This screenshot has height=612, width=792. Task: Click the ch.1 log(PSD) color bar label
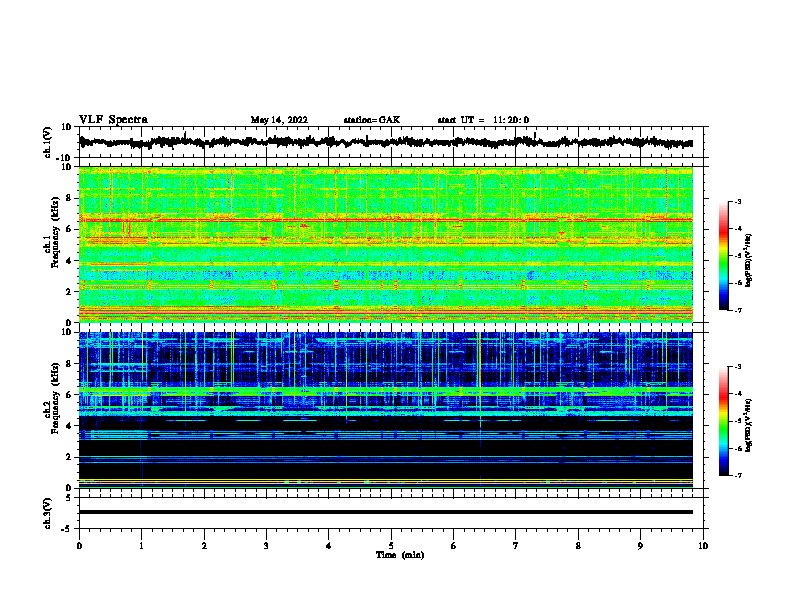pyautogui.click(x=748, y=260)
